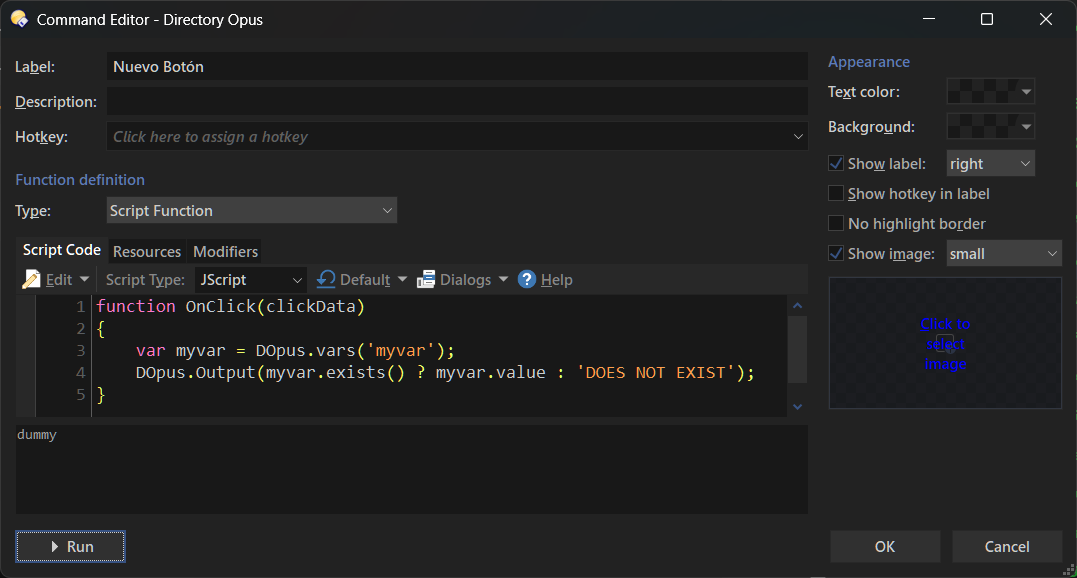This screenshot has height=578, width=1077.
Task: Click the Help question mark icon
Action: click(527, 280)
